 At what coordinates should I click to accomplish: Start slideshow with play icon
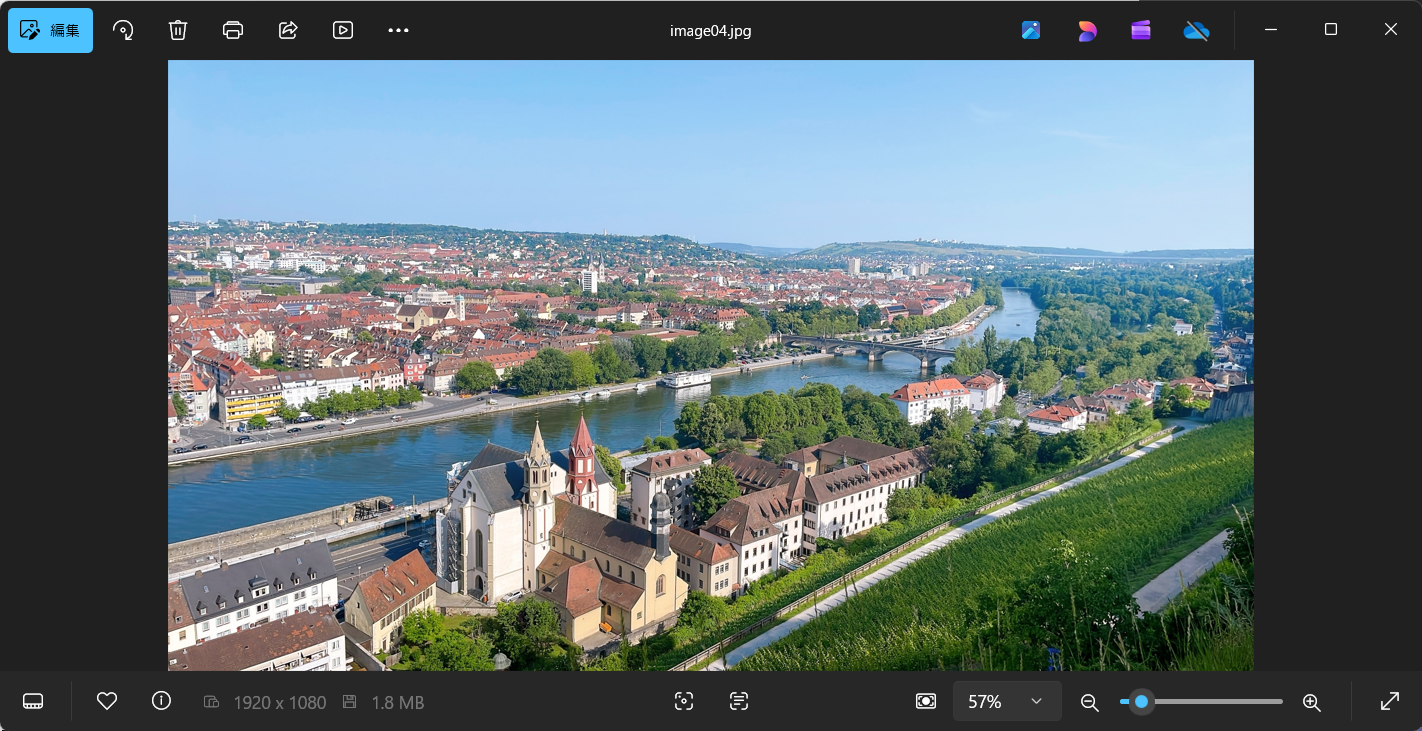coord(343,30)
